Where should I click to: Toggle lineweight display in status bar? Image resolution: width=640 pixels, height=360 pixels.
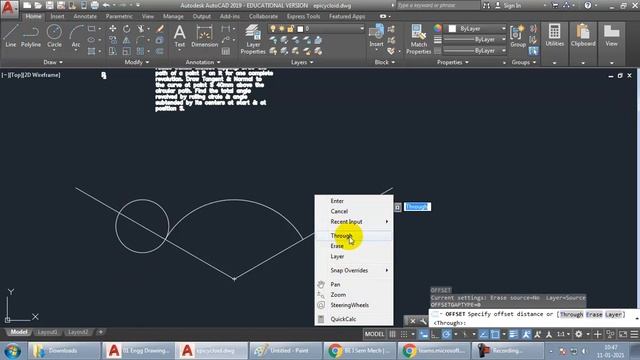(x=513, y=334)
